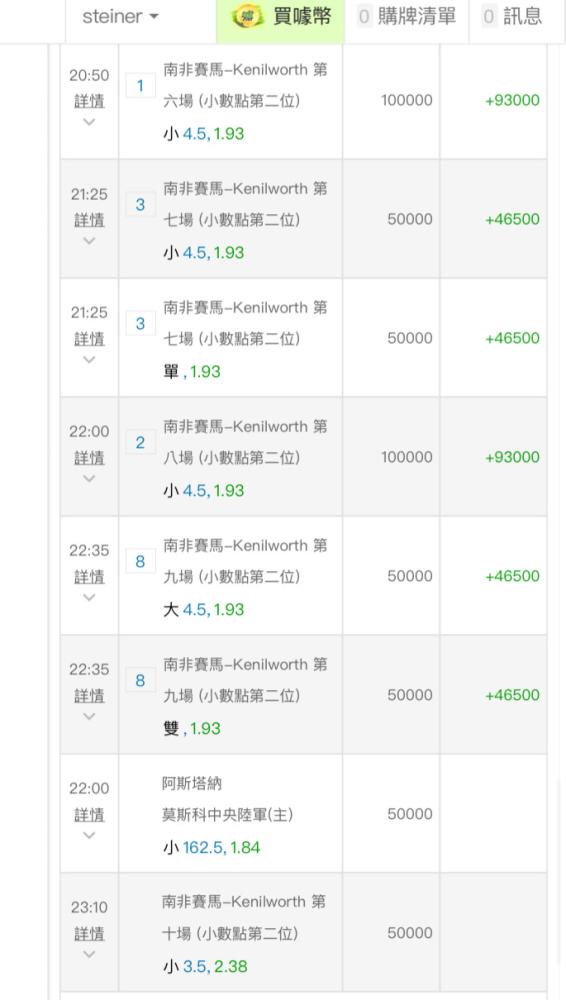Expand the chevron under the 23:10 bet

pyautogui.click(x=89, y=954)
